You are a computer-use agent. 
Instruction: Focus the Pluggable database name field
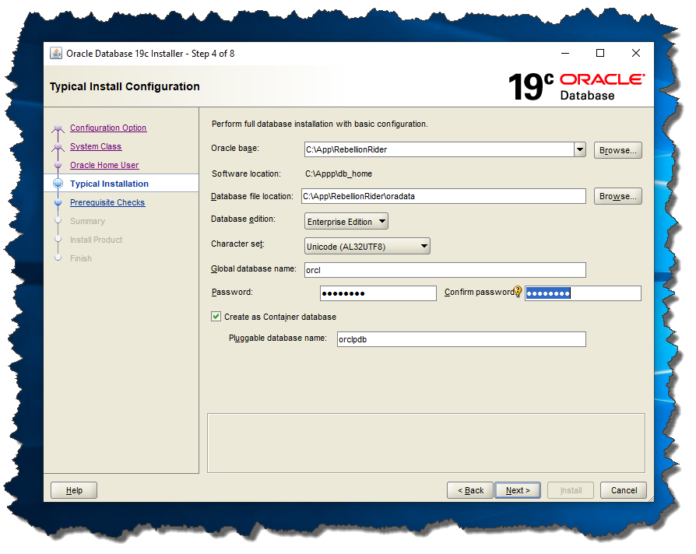(461, 339)
